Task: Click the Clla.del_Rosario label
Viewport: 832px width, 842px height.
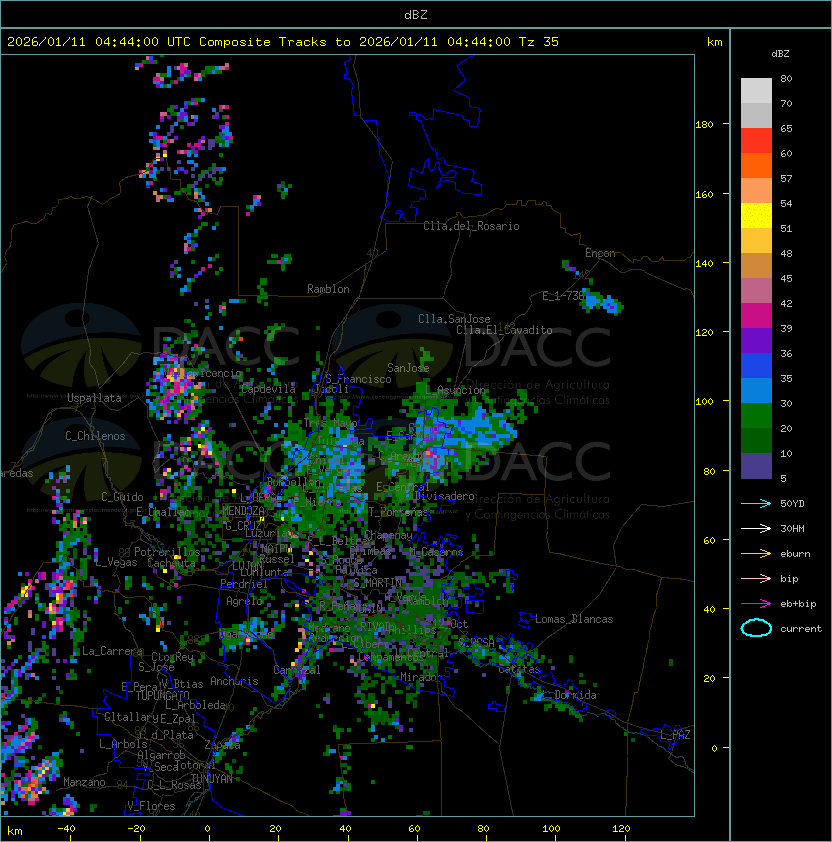Action: 471,226
